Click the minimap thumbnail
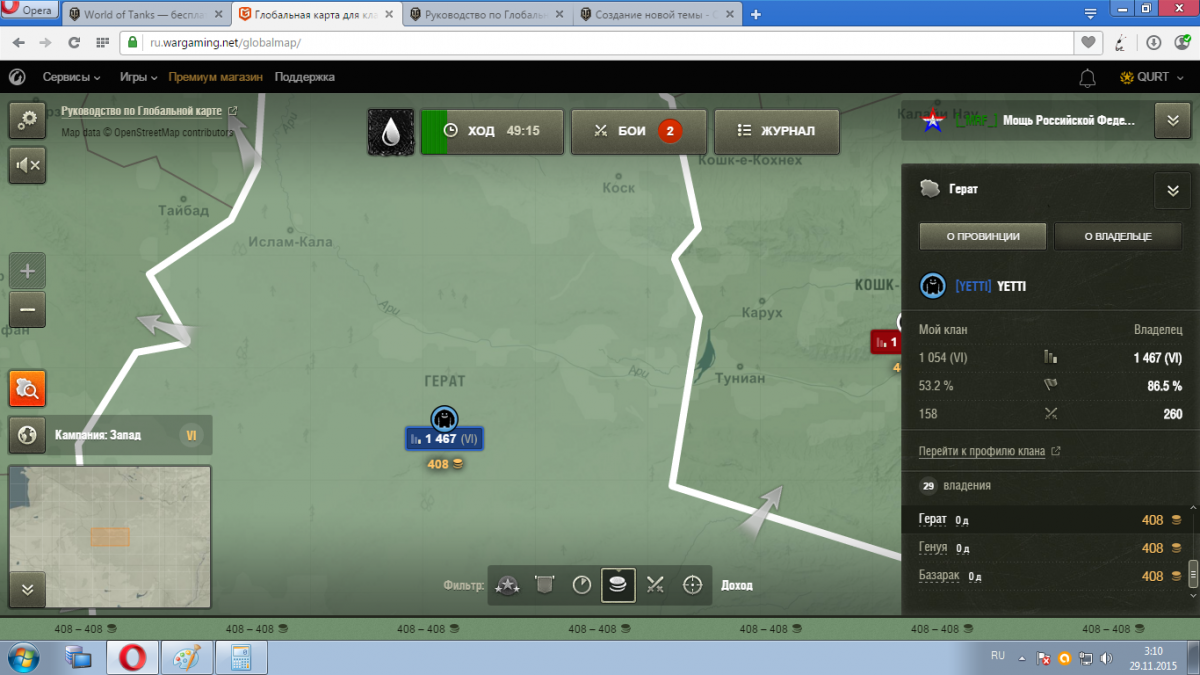1200x675 pixels. click(x=110, y=536)
